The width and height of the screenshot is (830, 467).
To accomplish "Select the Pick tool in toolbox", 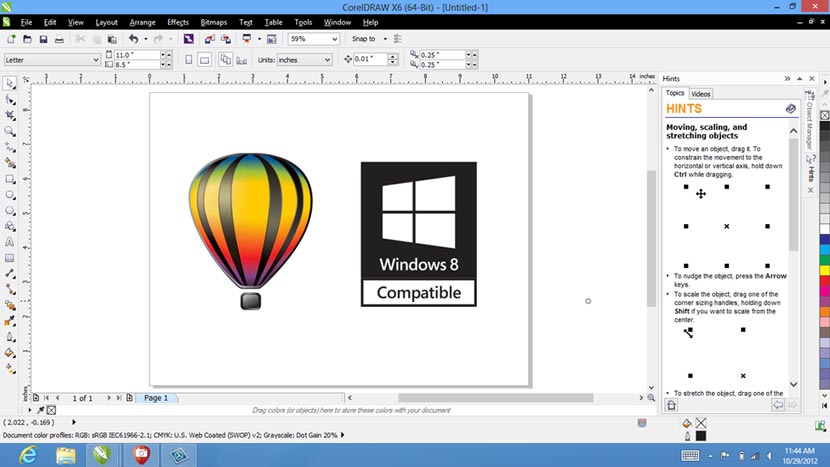I will 10,83.
